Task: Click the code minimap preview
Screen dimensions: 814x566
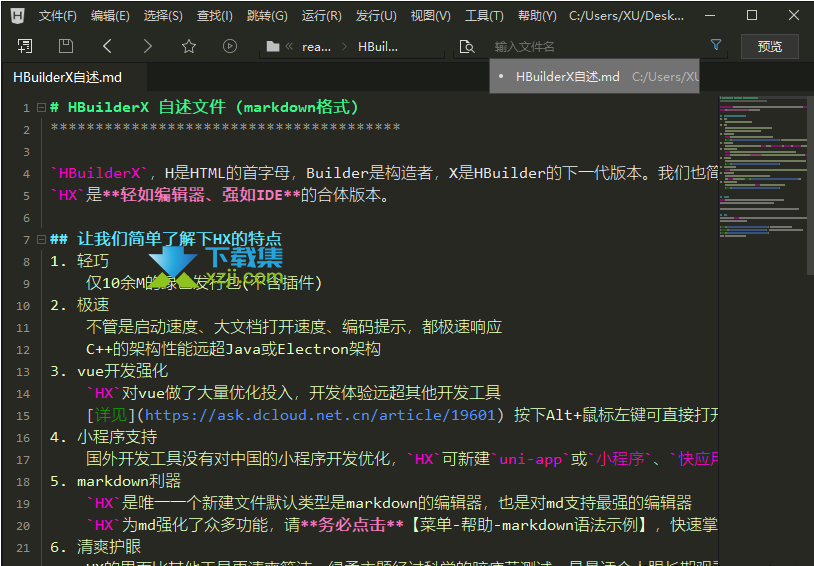Action: [x=762, y=166]
